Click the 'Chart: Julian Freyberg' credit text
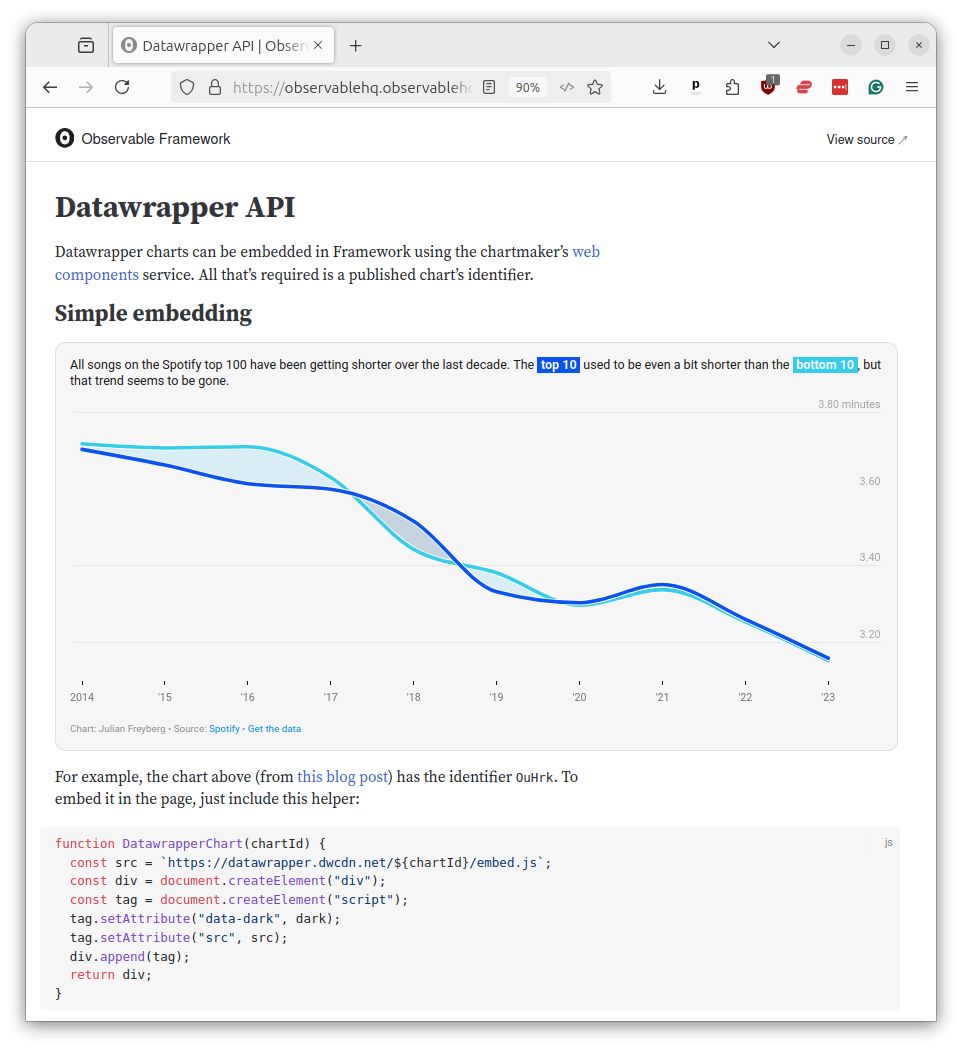This screenshot has width=962, height=1050. click(118, 729)
